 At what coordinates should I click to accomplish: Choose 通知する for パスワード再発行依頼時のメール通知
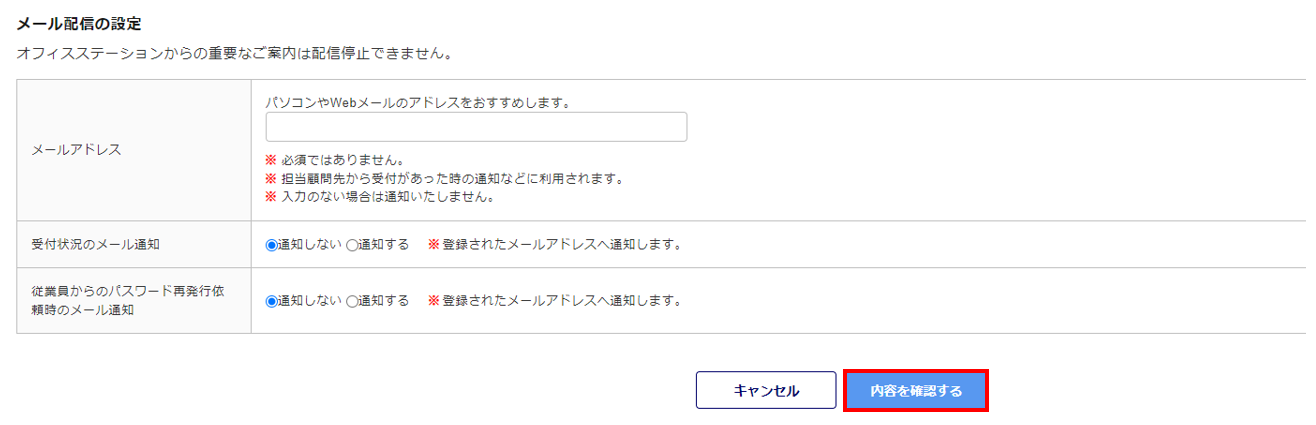[352, 301]
